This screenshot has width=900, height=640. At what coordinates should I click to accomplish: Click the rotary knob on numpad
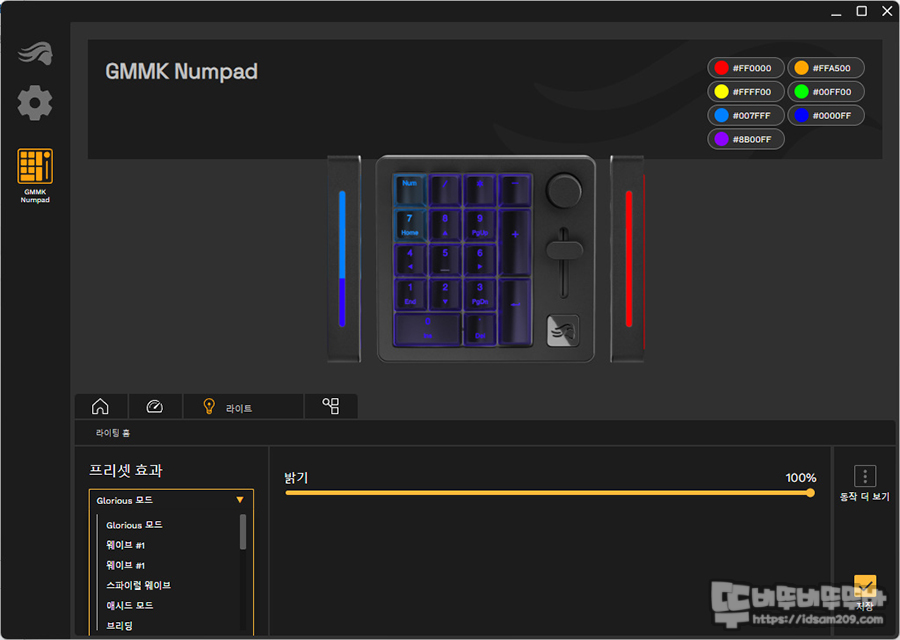(x=564, y=191)
